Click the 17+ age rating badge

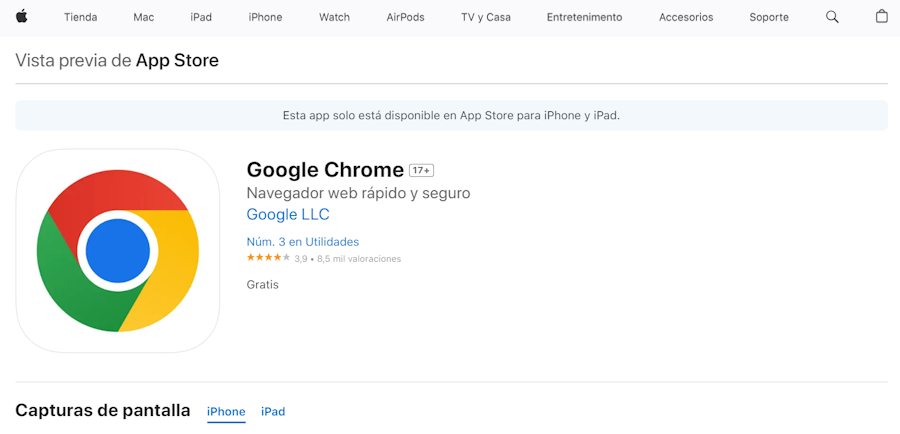pos(421,170)
